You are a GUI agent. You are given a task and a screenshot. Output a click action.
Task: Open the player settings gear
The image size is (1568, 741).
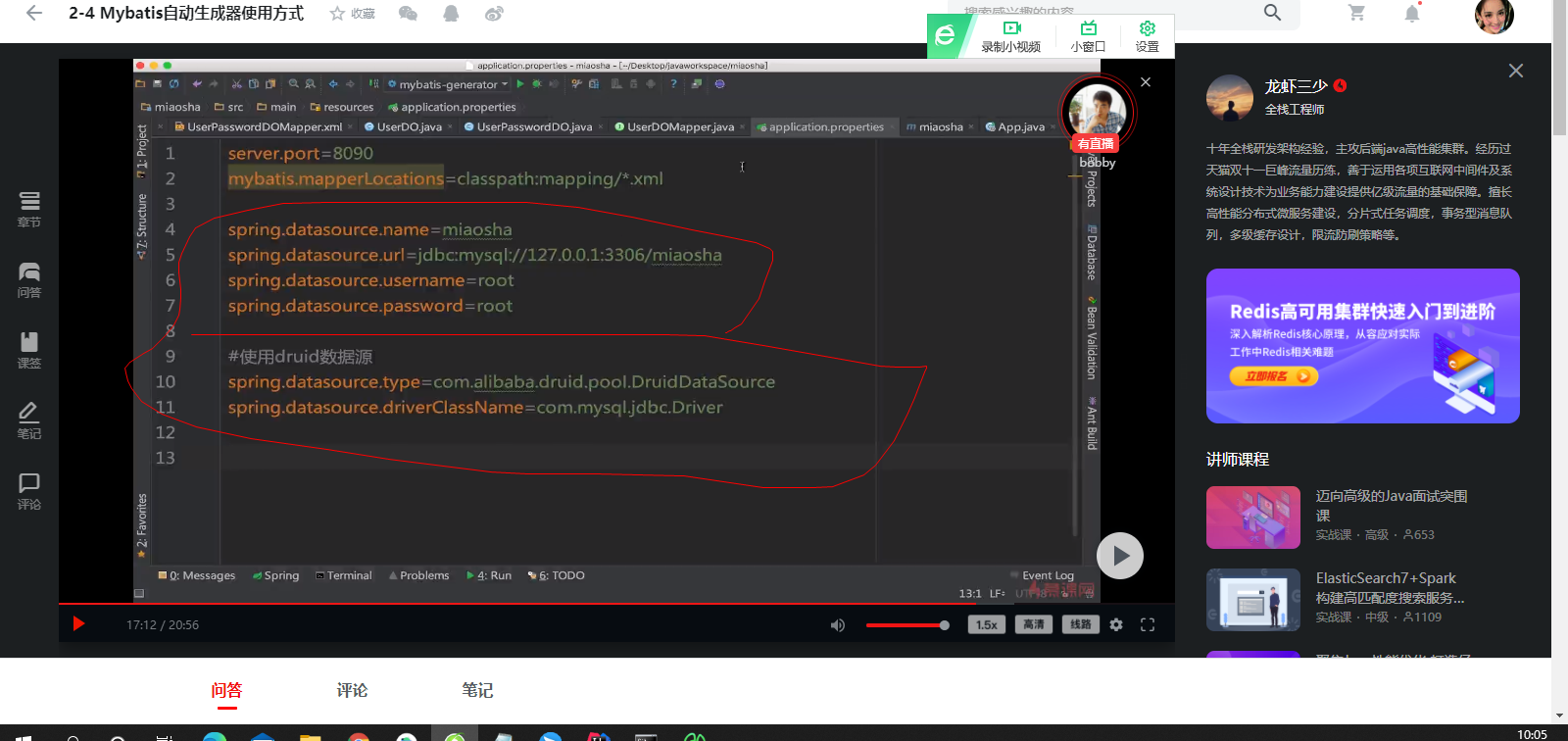(1116, 624)
